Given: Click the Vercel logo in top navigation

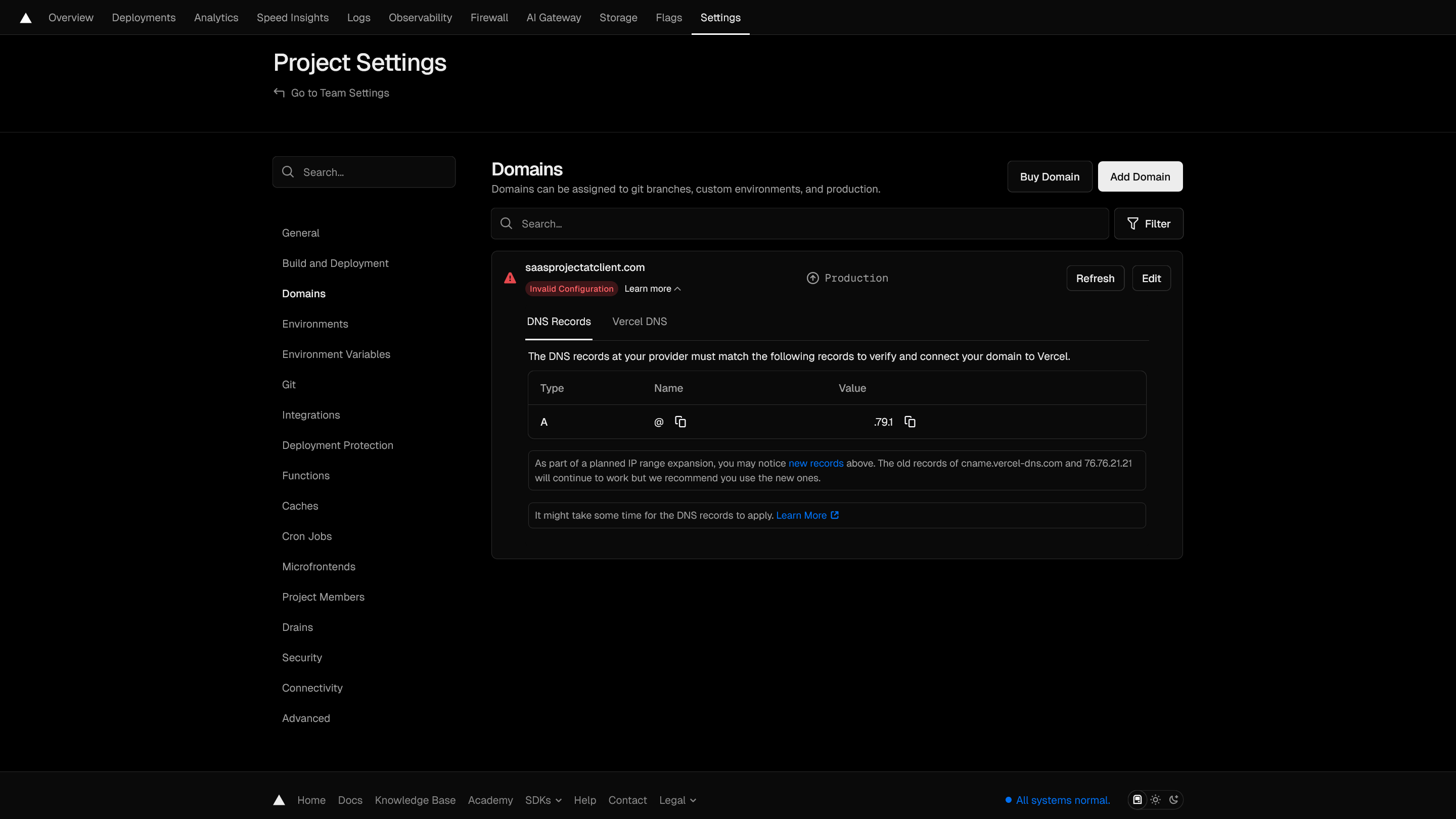Looking at the screenshot, I should [25, 18].
